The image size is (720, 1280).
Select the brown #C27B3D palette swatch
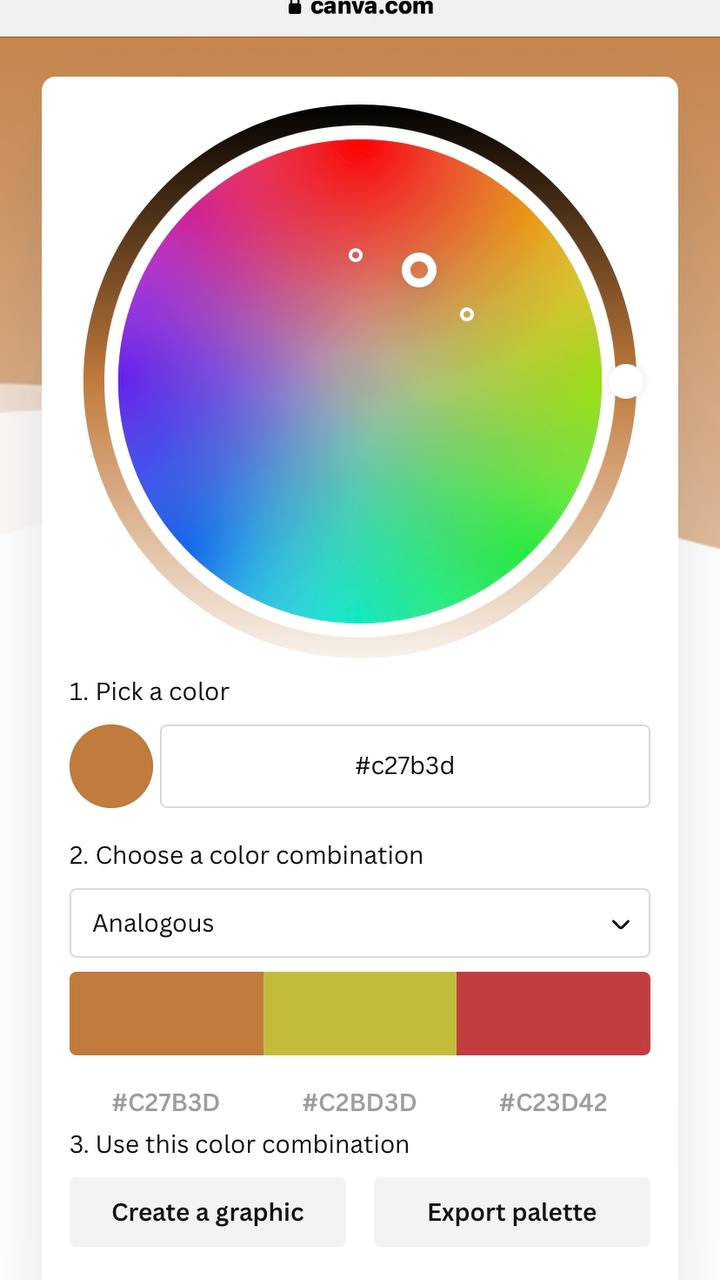pyautogui.click(x=166, y=1013)
